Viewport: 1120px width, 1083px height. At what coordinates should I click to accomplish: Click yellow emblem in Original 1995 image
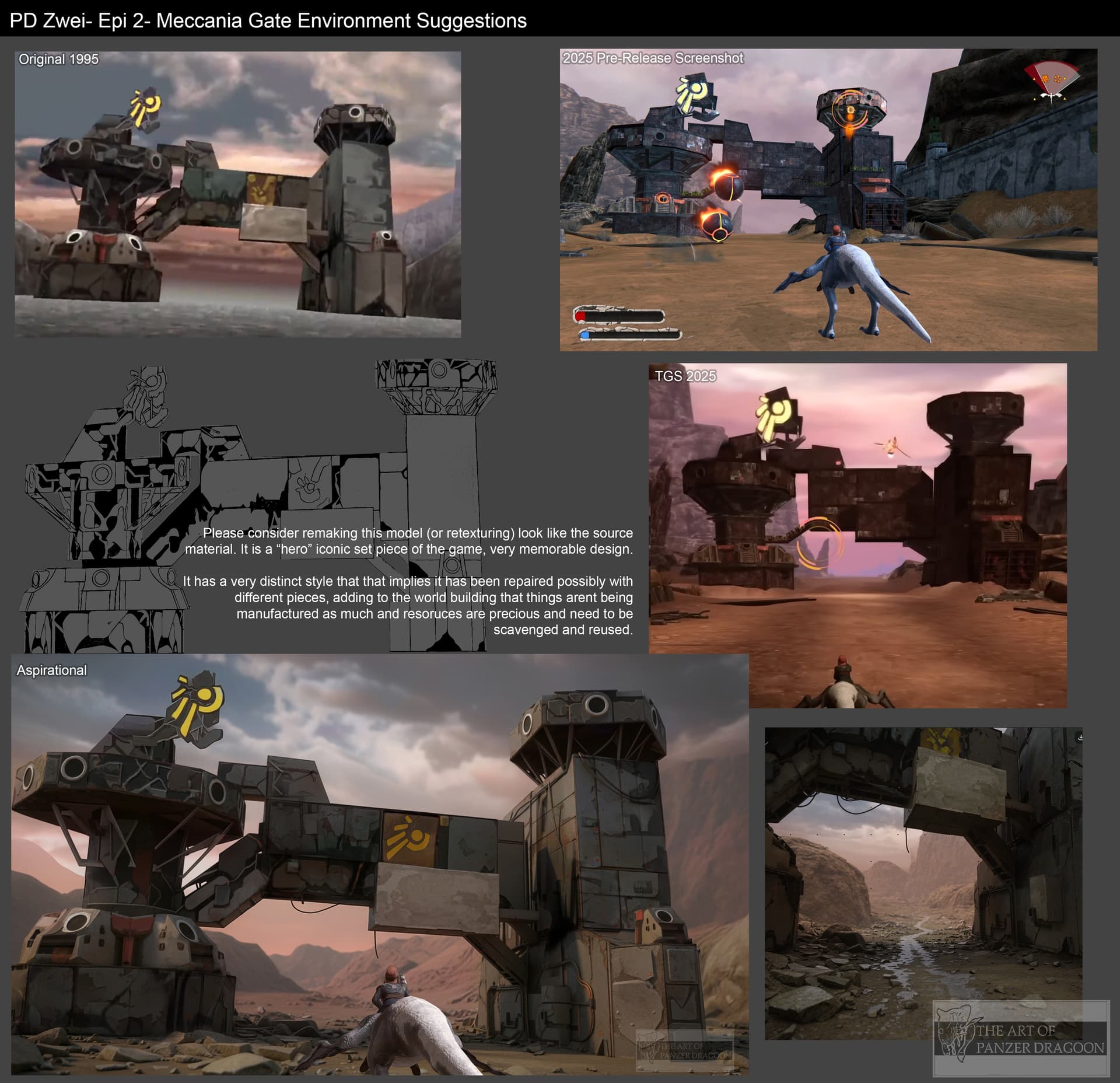point(145,107)
